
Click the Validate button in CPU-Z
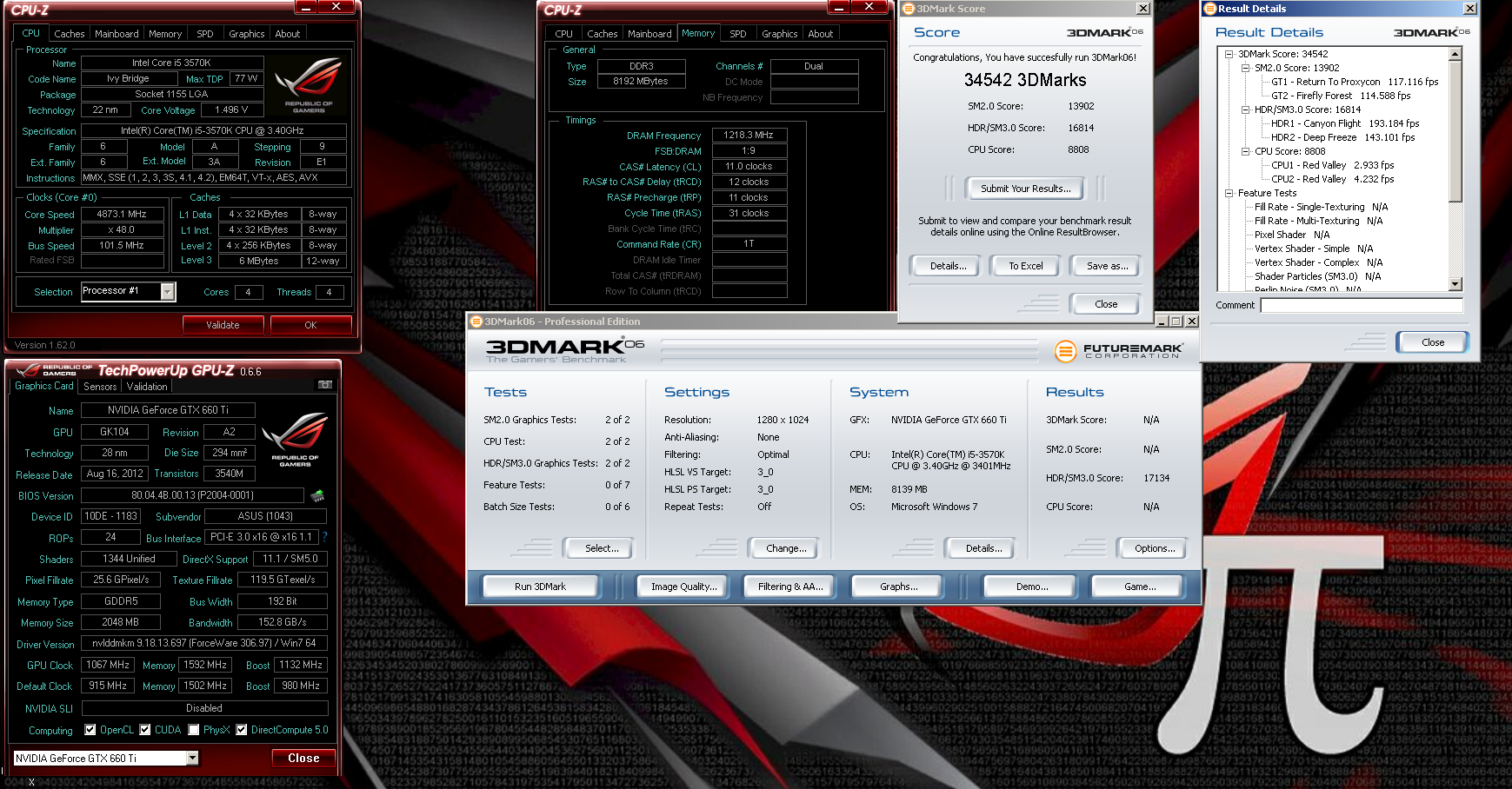click(x=223, y=325)
